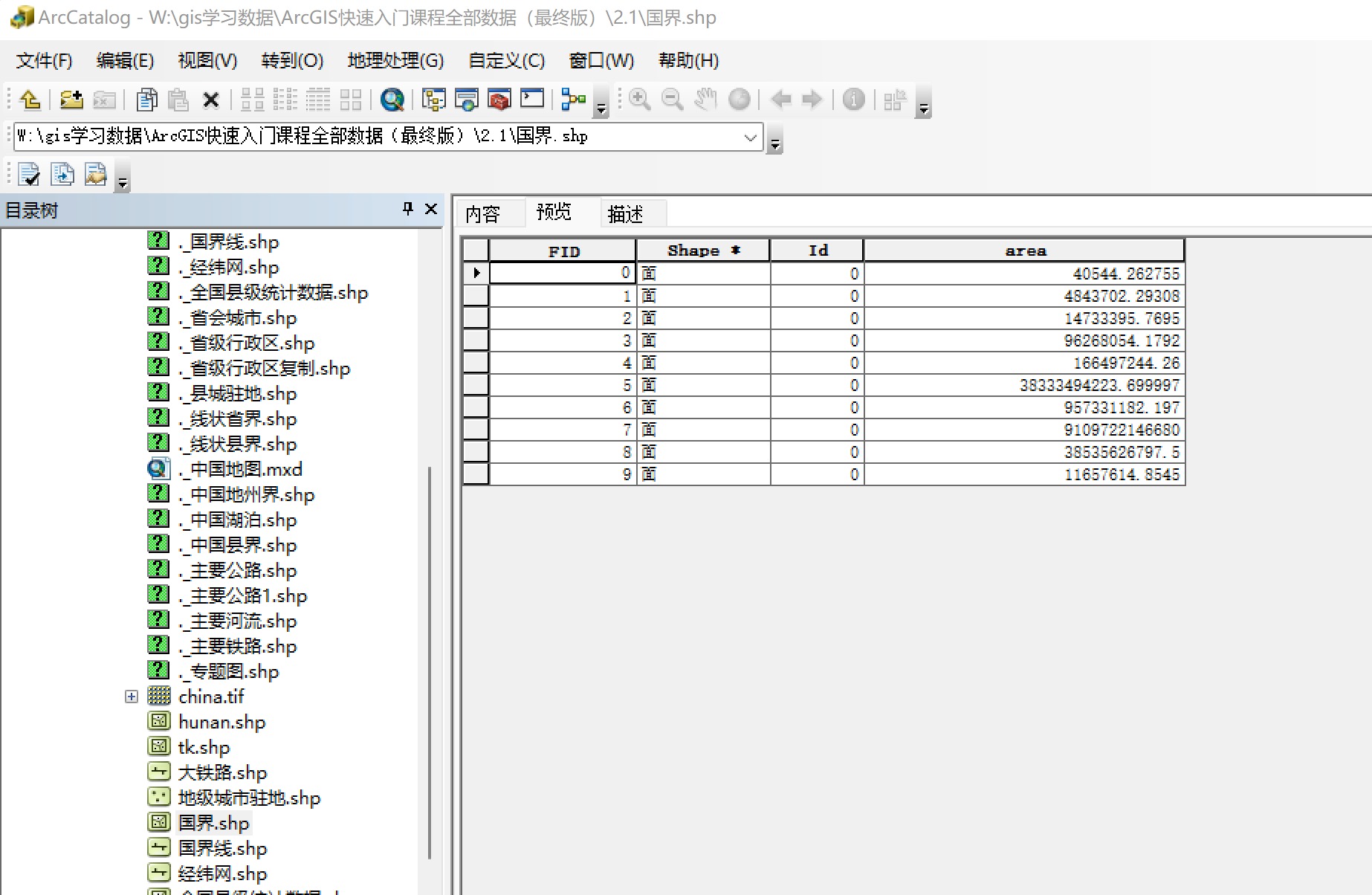Viewport: 1372px width, 895px height.
Task: Open the location path dropdown
Action: point(751,137)
